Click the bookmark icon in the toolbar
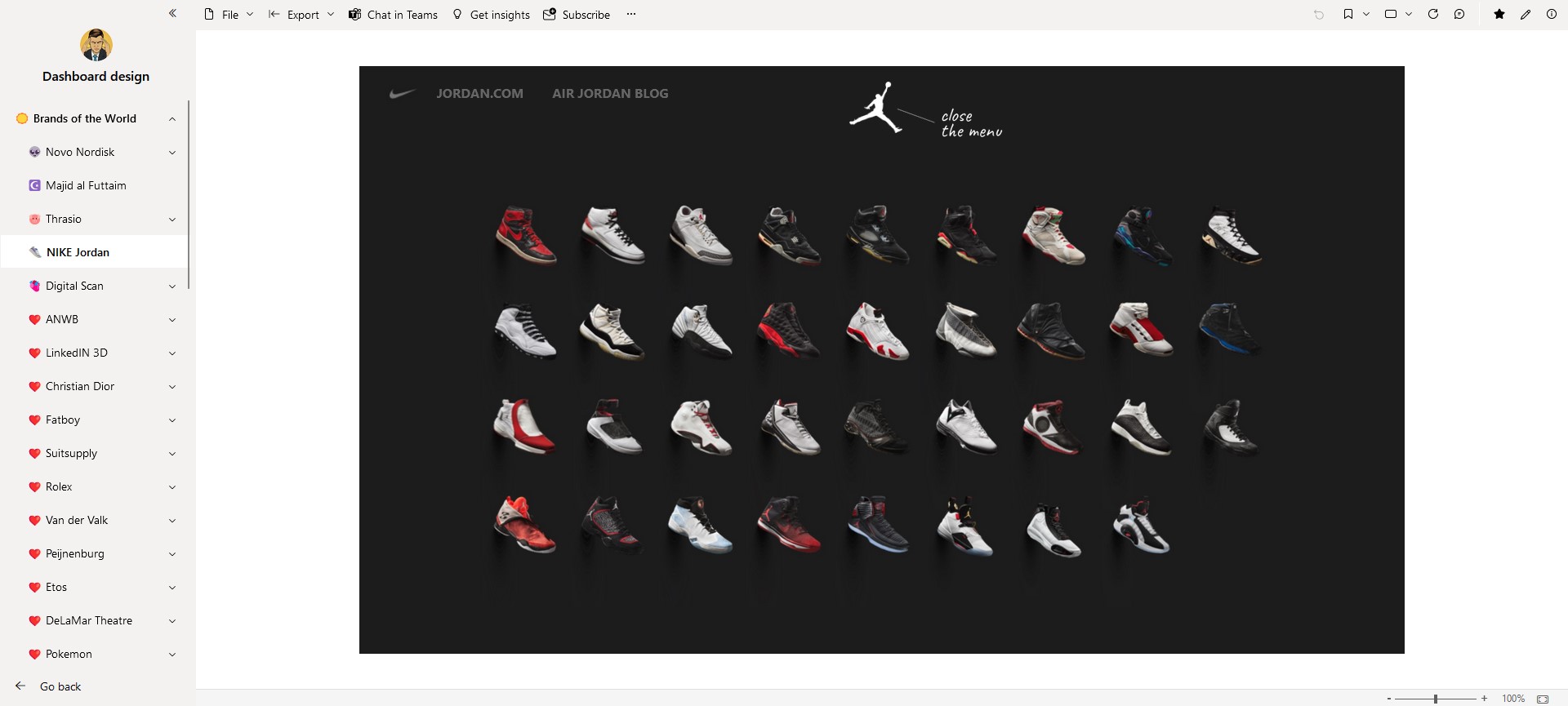1568x706 pixels. (1348, 14)
